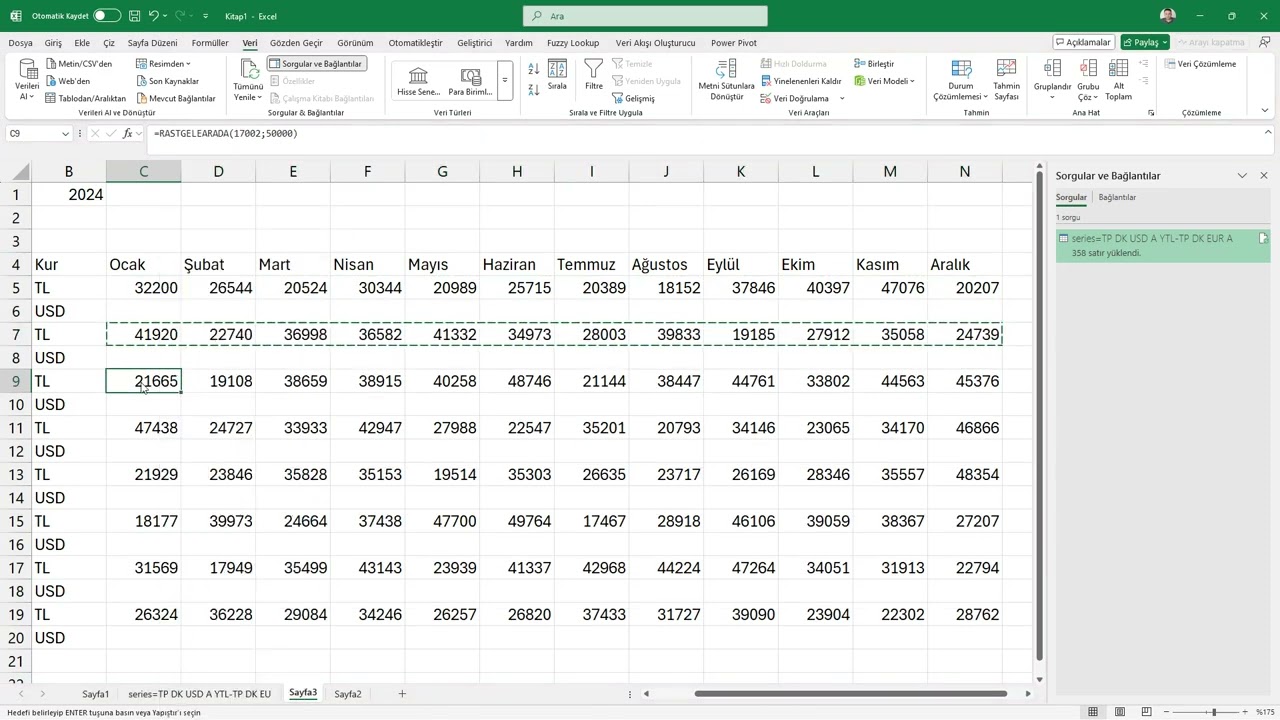Open the Veri Modeli dropdown

click(885, 81)
